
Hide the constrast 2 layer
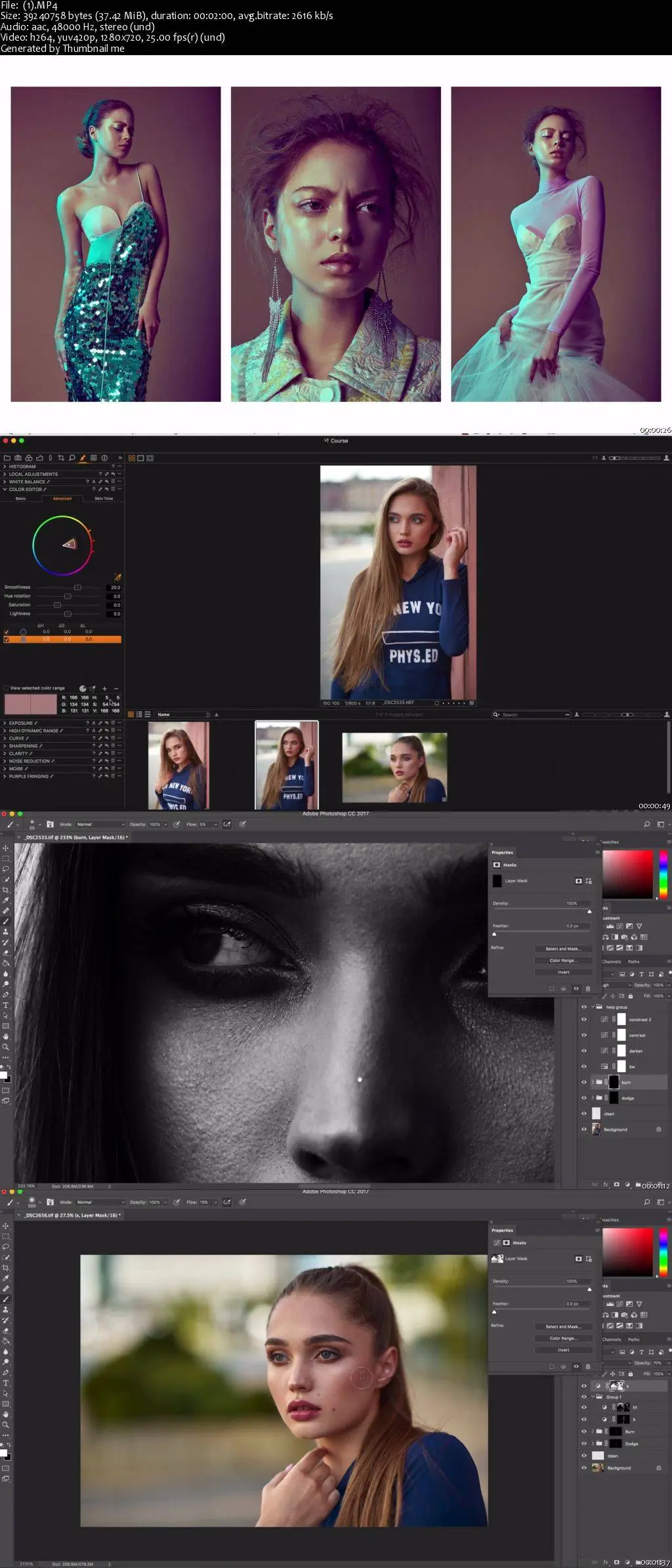[584, 1020]
